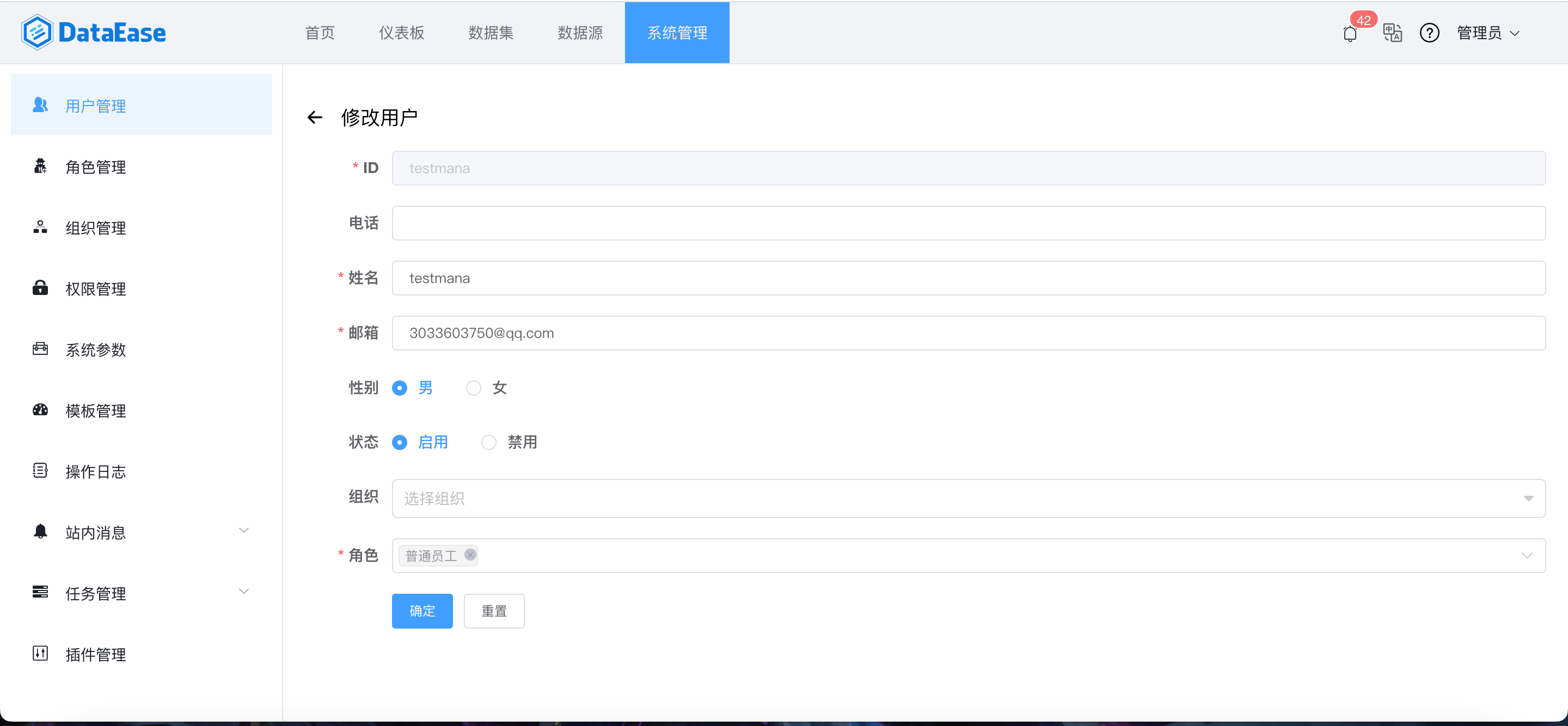Click the 站内消息 bell icon
The image size is (1568, 726).
[x=40, y=531]
